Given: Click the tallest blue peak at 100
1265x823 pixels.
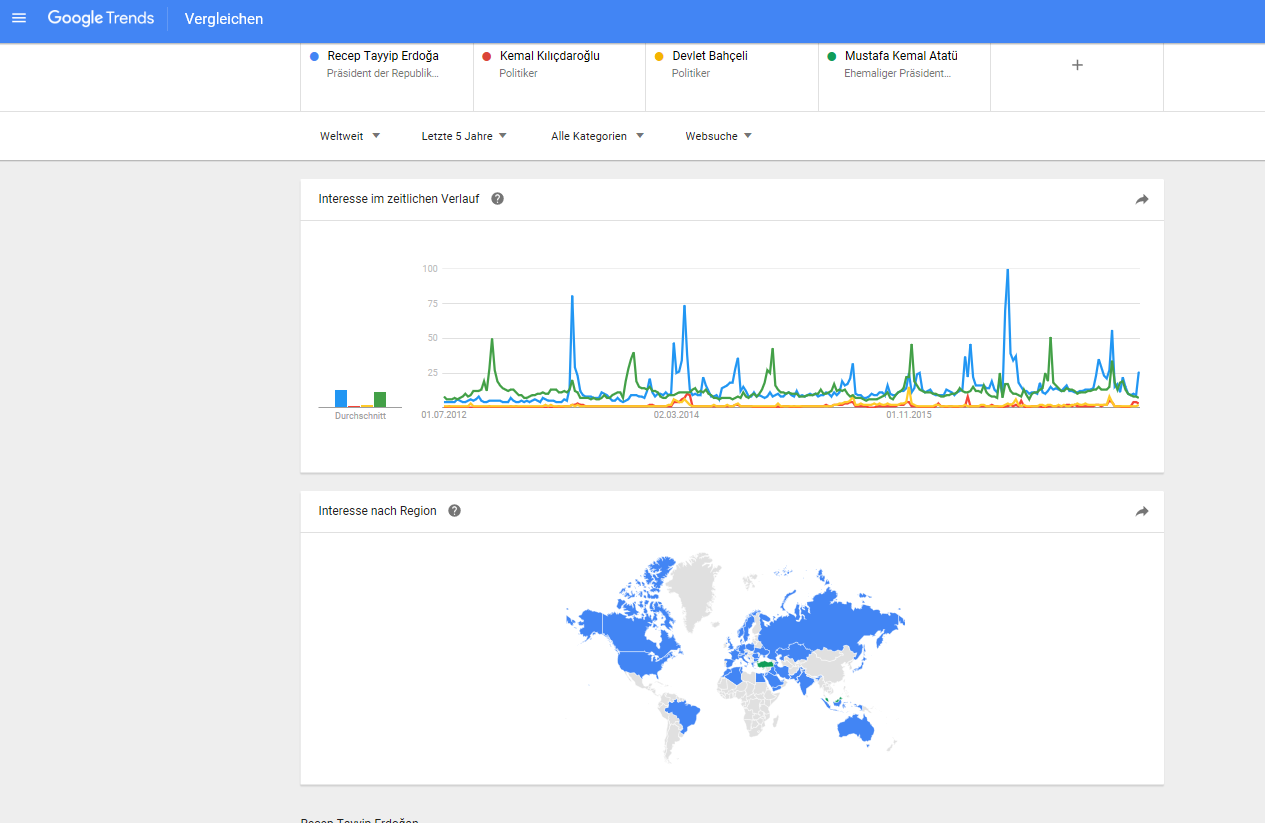Looking at the screenshot, I should [x=1007, y=271].
